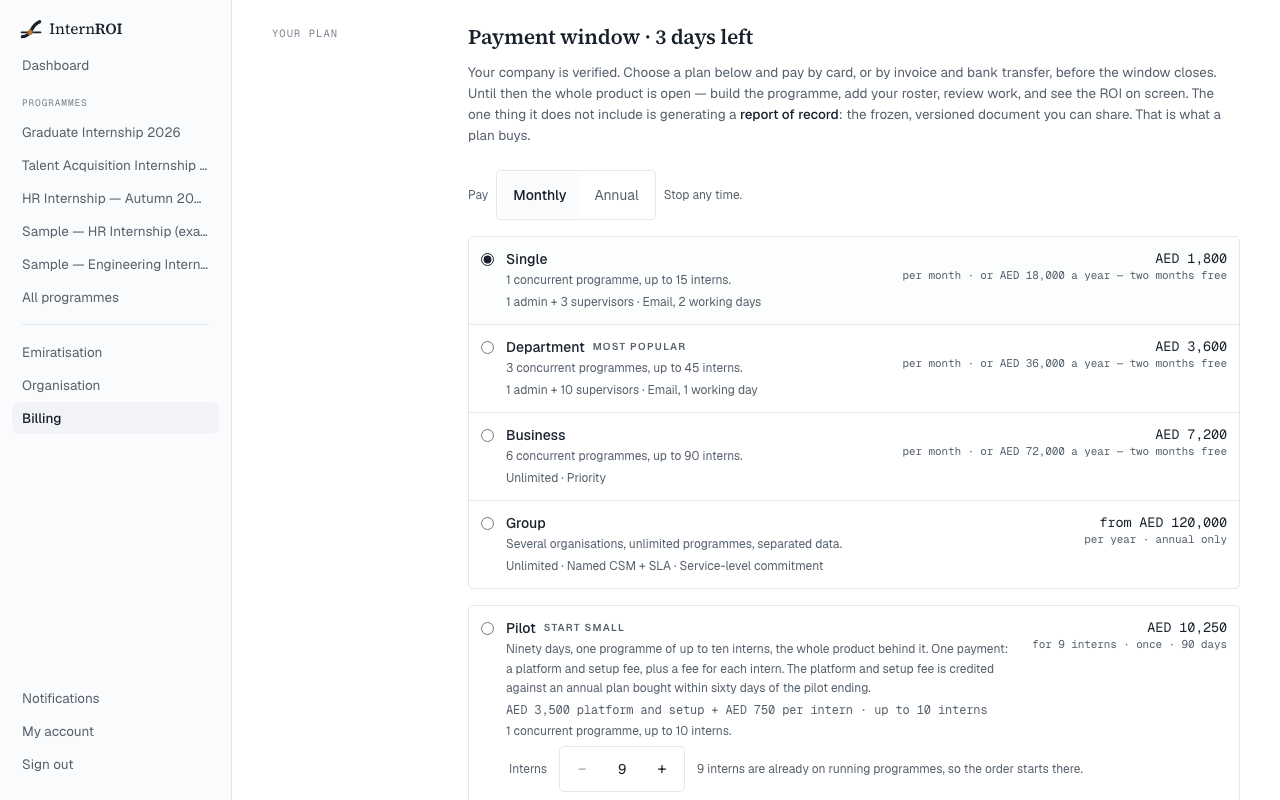
Task: Increase interns count with plus button
Action: [662, 769]
